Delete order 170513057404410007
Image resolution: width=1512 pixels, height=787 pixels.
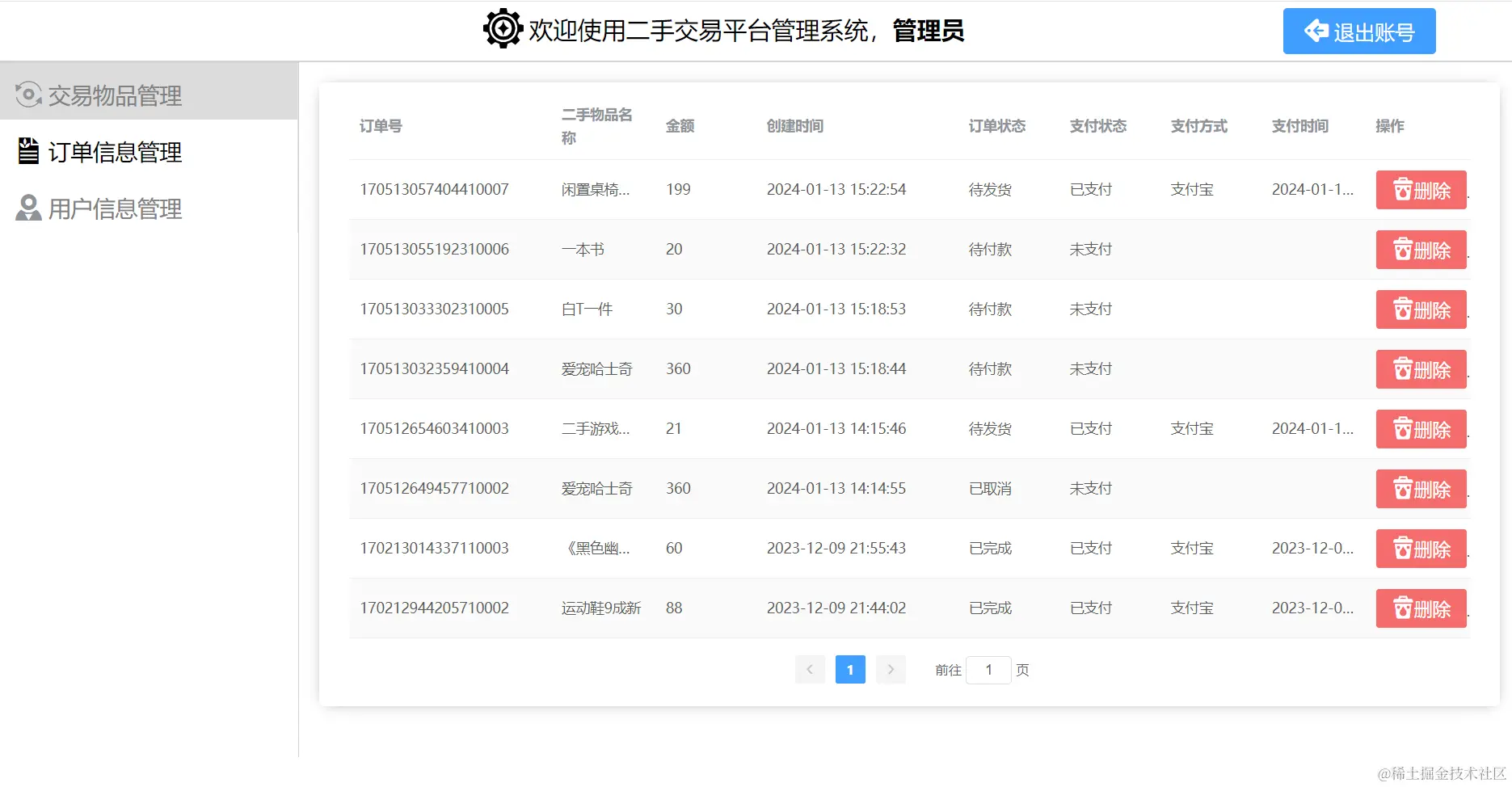pos(1421,190)
